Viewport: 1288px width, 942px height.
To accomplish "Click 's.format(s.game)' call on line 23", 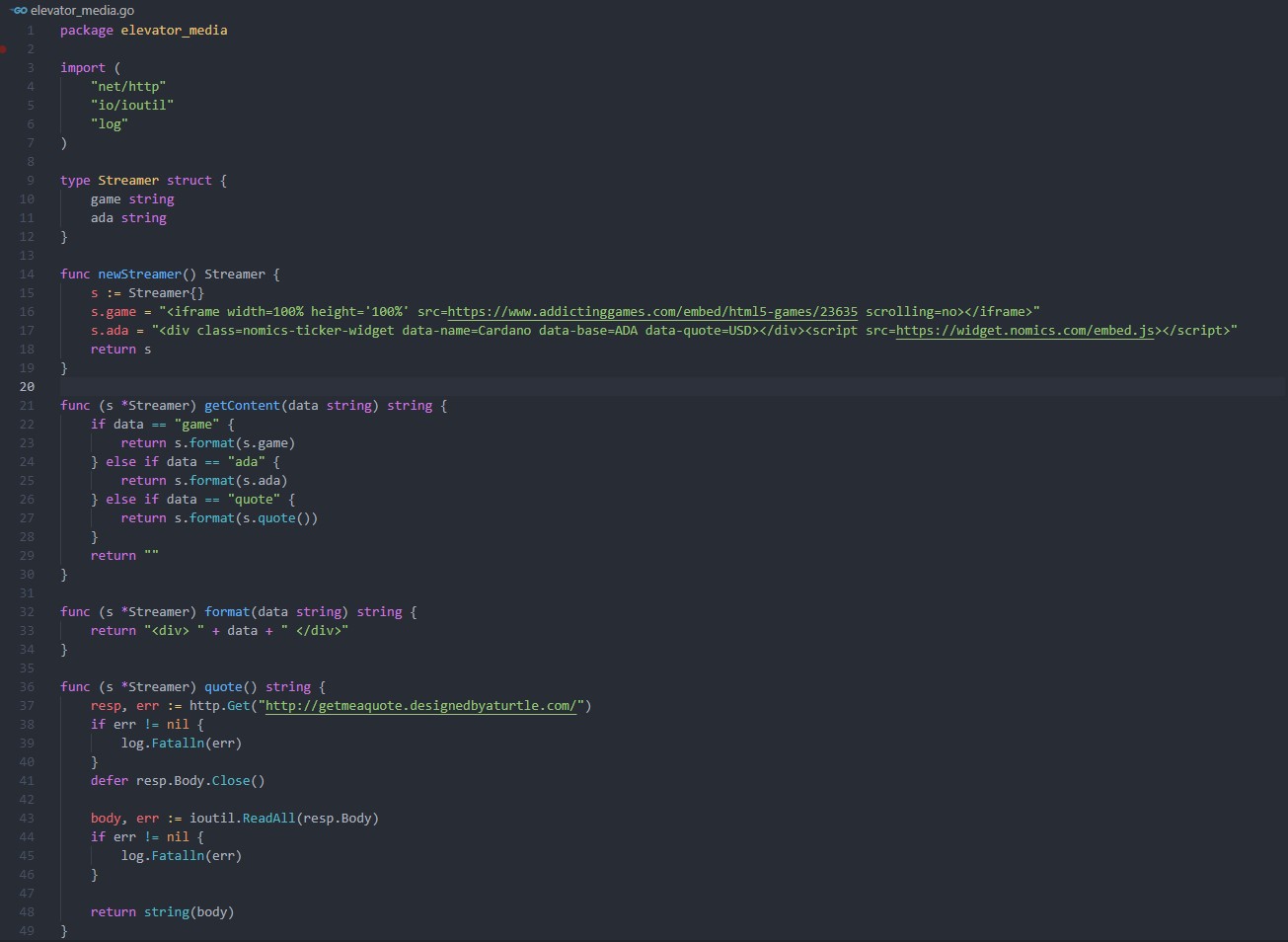I will coord(235,442).
